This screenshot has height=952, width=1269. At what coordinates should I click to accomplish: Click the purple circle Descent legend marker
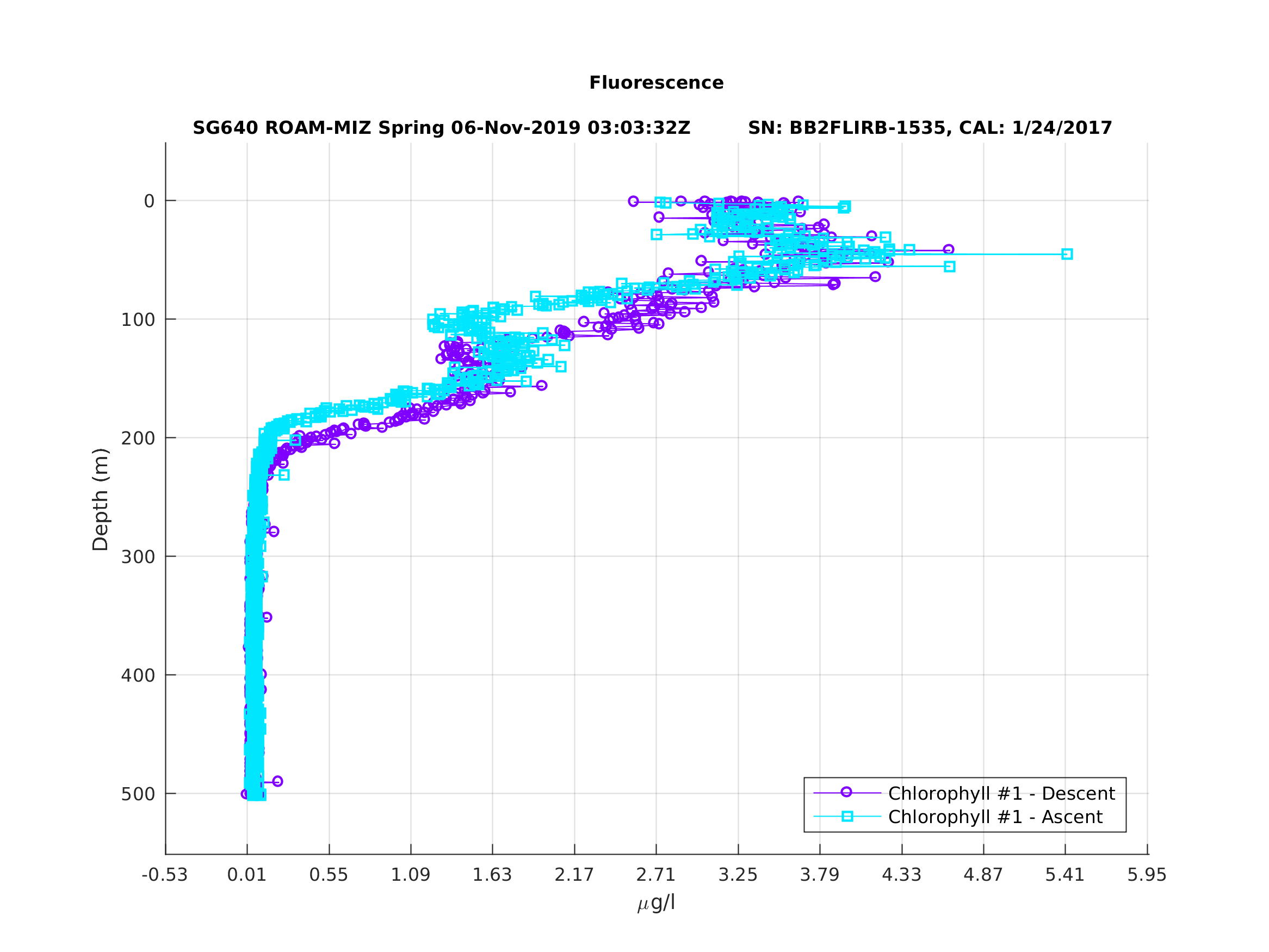tap(847, 793)
